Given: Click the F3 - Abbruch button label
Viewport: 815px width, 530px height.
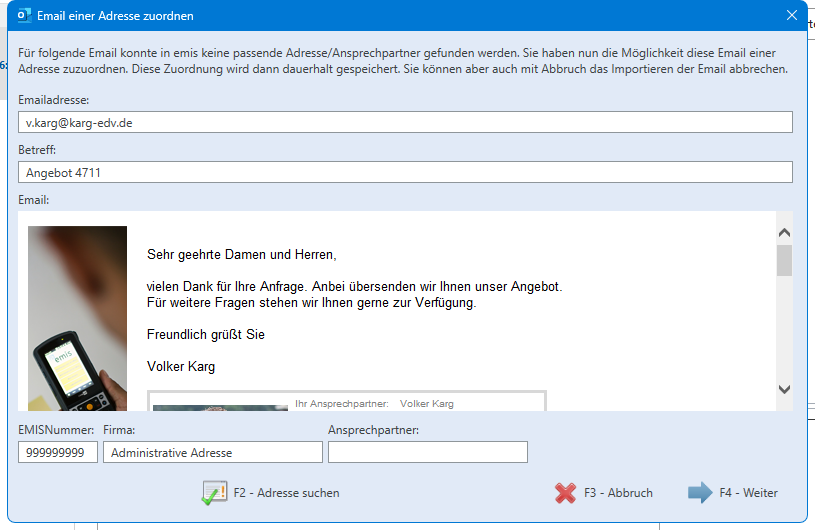Looking at the screenshot, I should [x=618, y=493].
